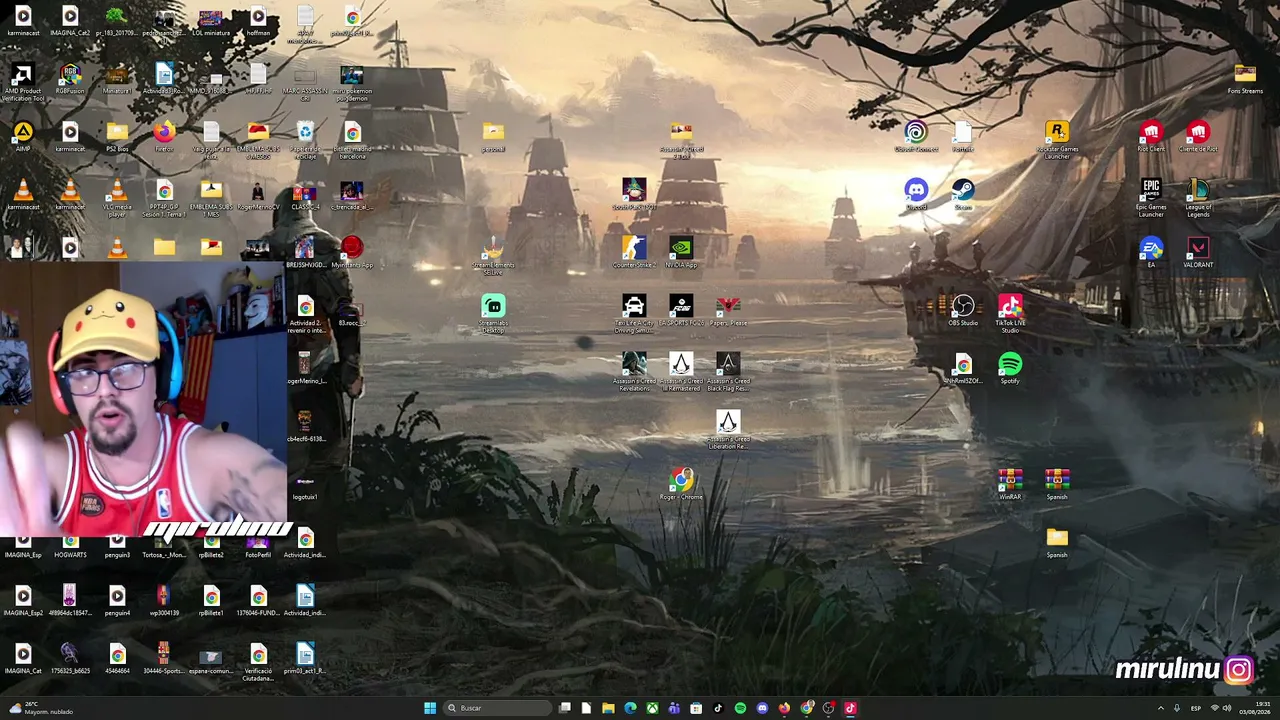Screen dimensions: 1280x720
Task: Focus the Buscar taskbar search box
Action: (497, 708)
